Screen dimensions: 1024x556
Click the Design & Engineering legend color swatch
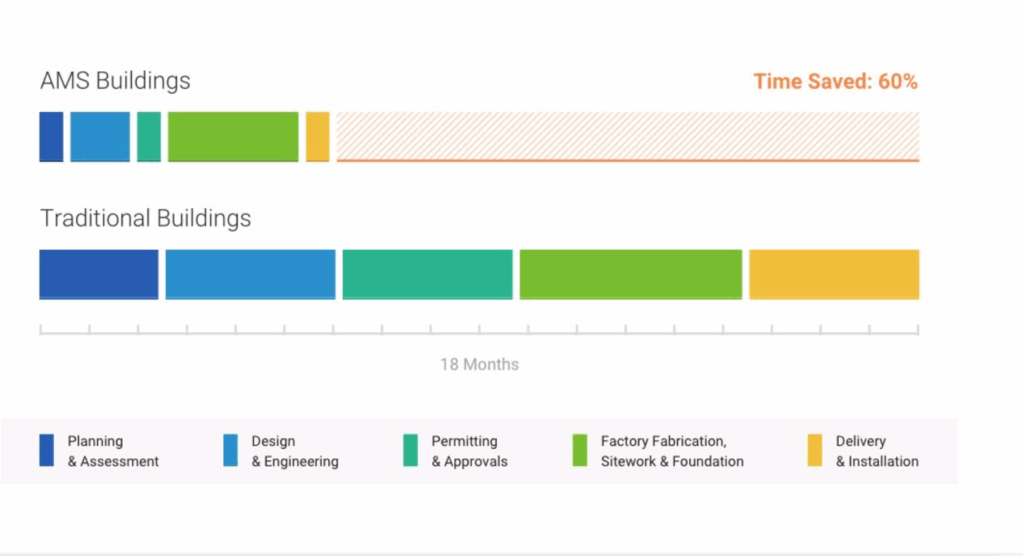coord(230,451)
